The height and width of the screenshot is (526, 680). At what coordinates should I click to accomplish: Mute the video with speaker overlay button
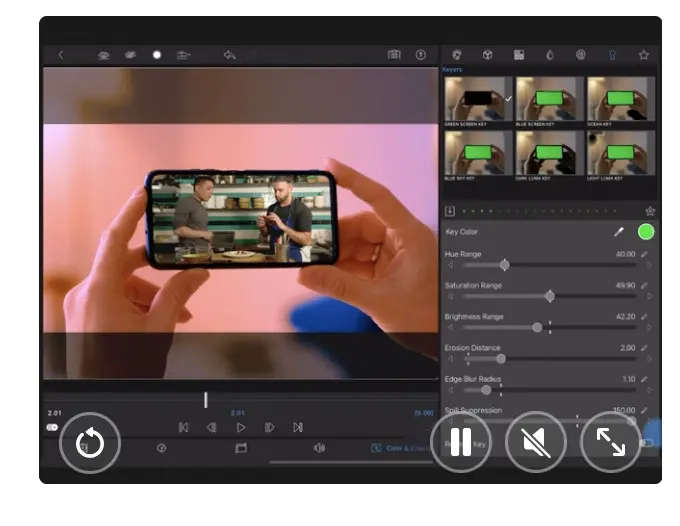[536, 442]
